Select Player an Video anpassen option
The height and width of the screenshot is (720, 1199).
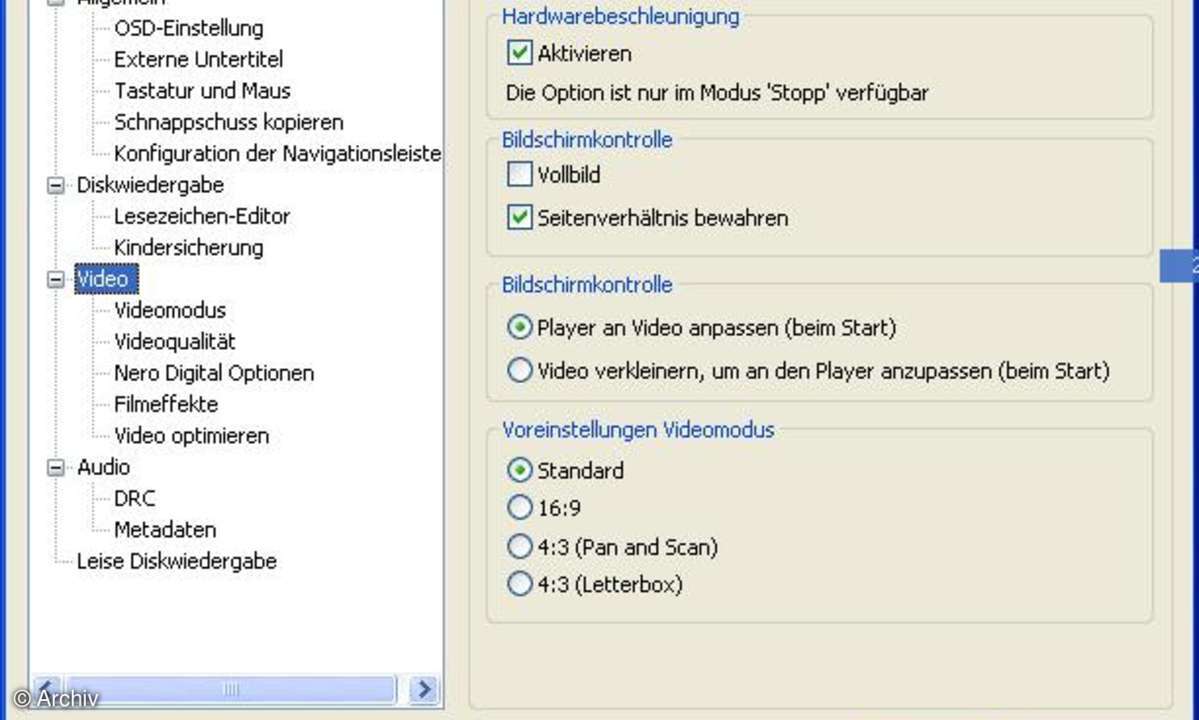tap(520, 327)
